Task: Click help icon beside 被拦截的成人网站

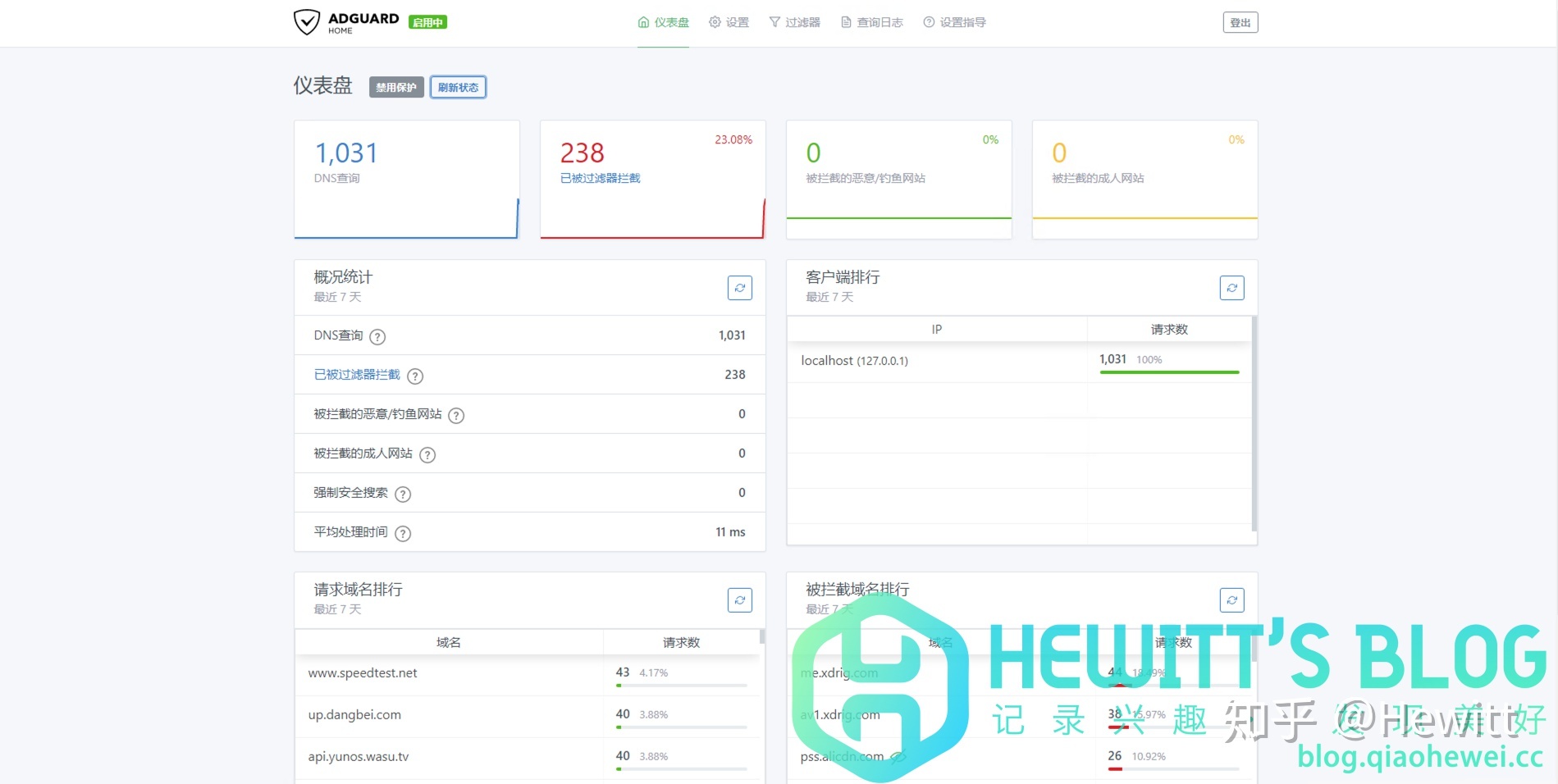Action: pos(427,455)
